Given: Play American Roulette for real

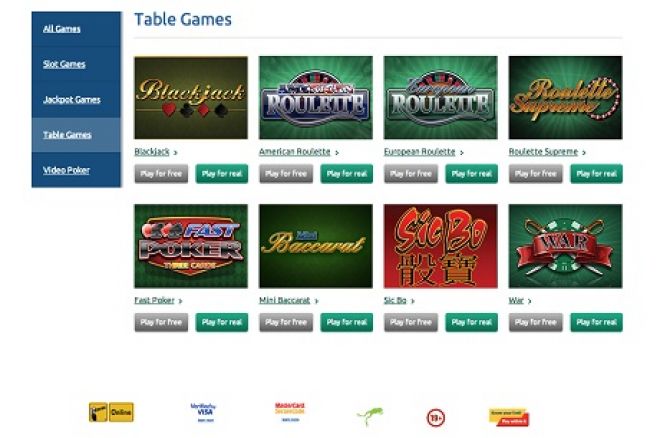Looking at the screenshot, I should [346, 174].
